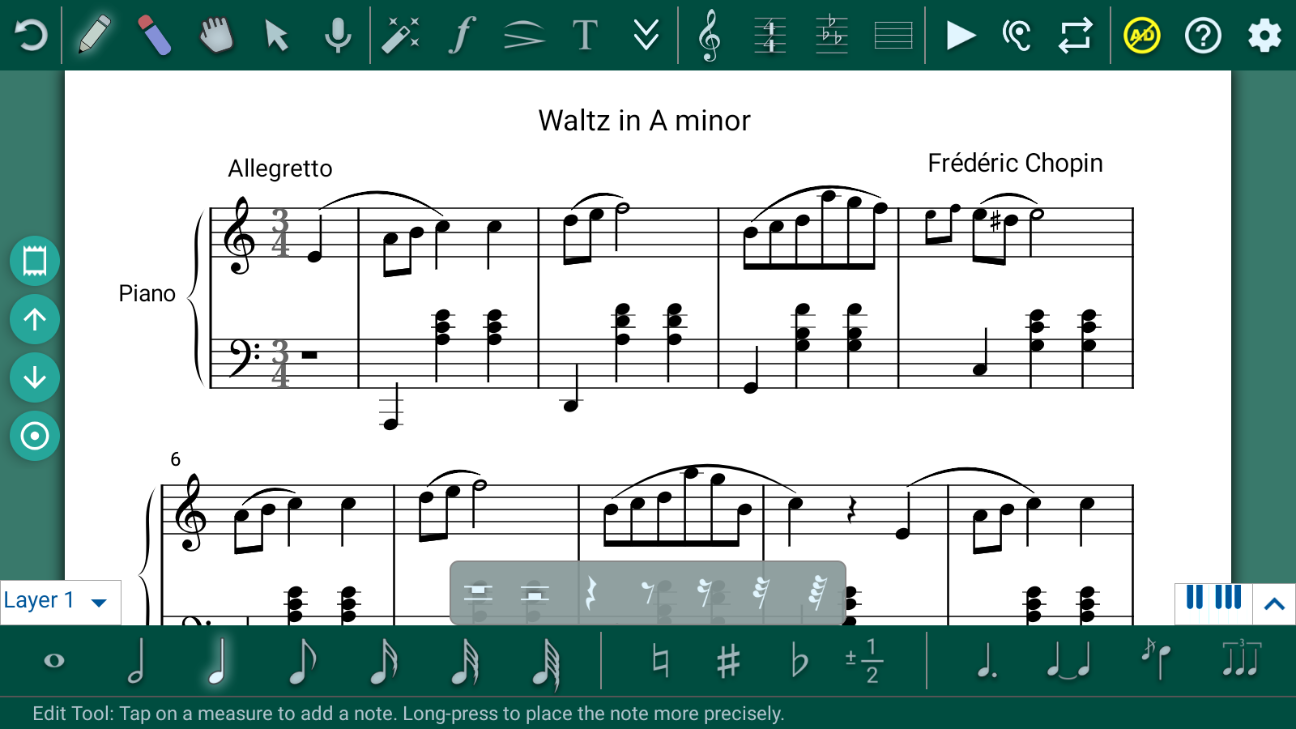1296x729 pixels.
Task: Open the piano keyboard view
Action: [x=1213, y=600]
